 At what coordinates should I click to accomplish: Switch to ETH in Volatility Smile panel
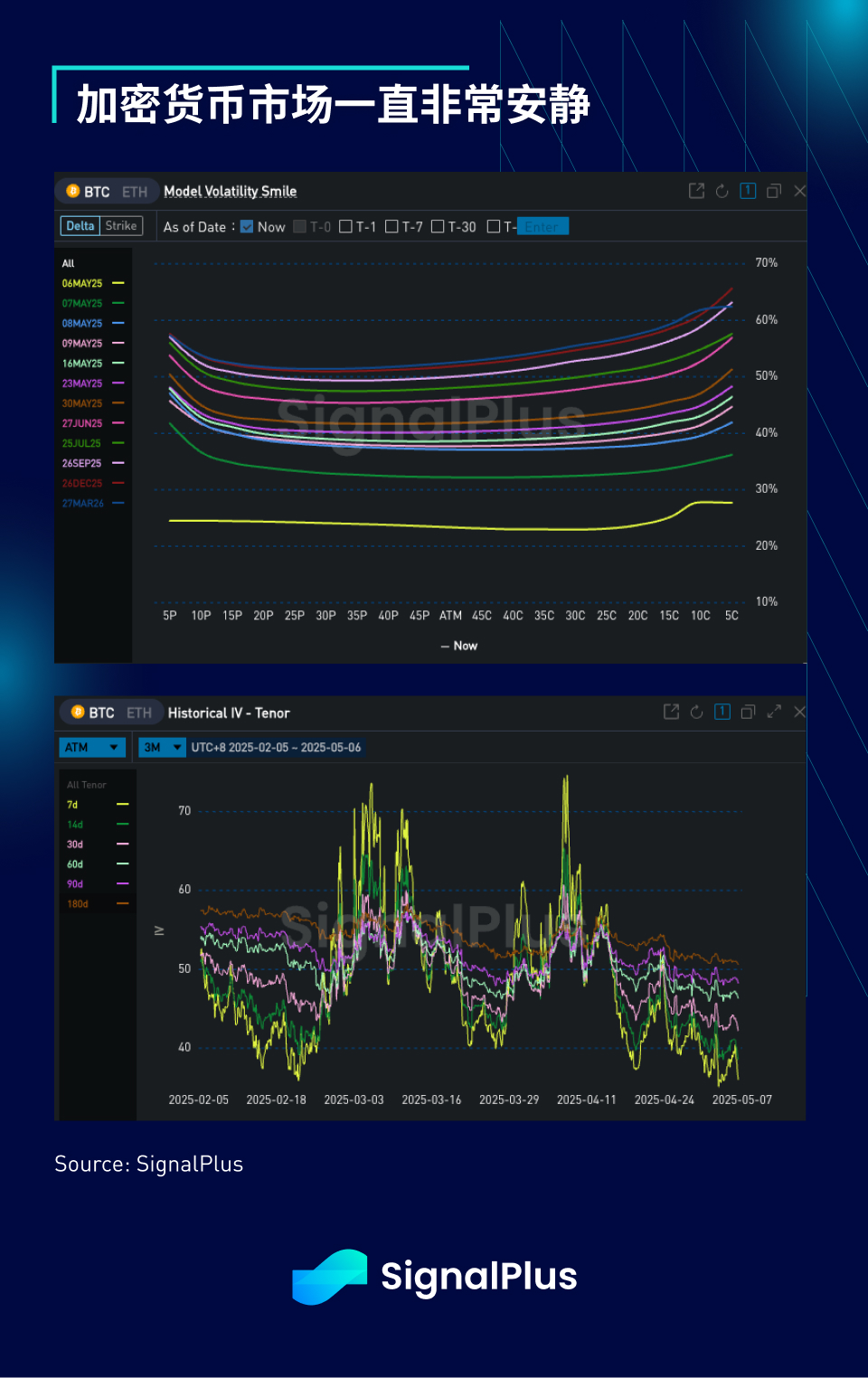(x=135, y=192)
